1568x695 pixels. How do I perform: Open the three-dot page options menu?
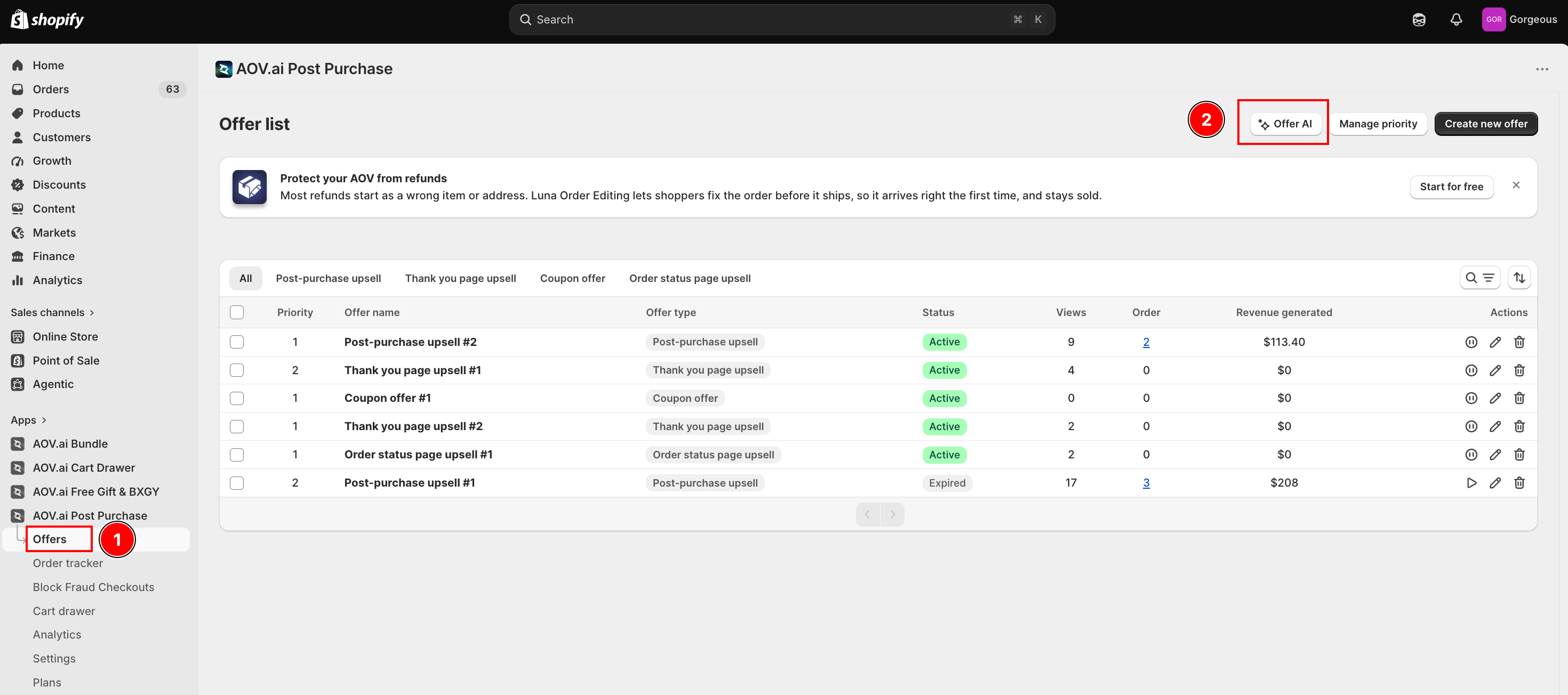pyautogui.click(x=1542, y=69)
